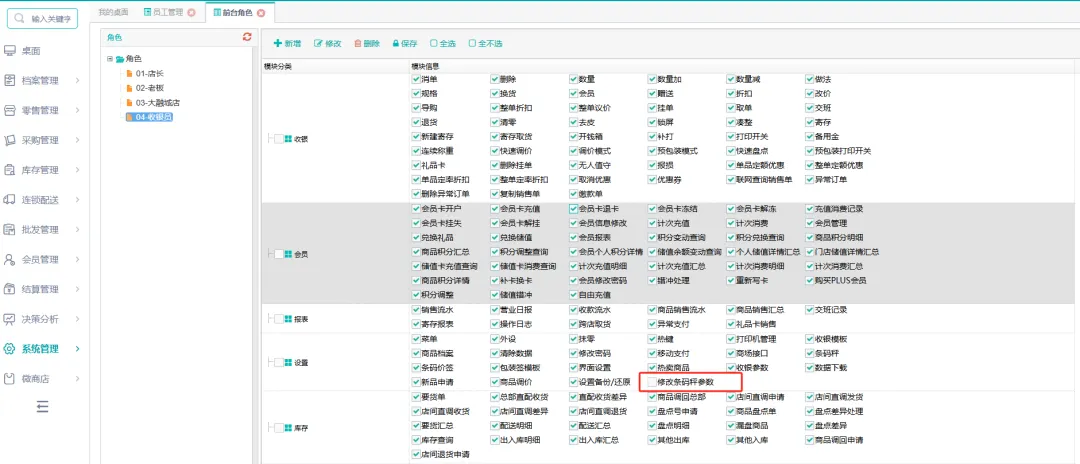1080x464 pixels.
Task: Click the 会员管理 person icon
Action: [x=10, y=260]
